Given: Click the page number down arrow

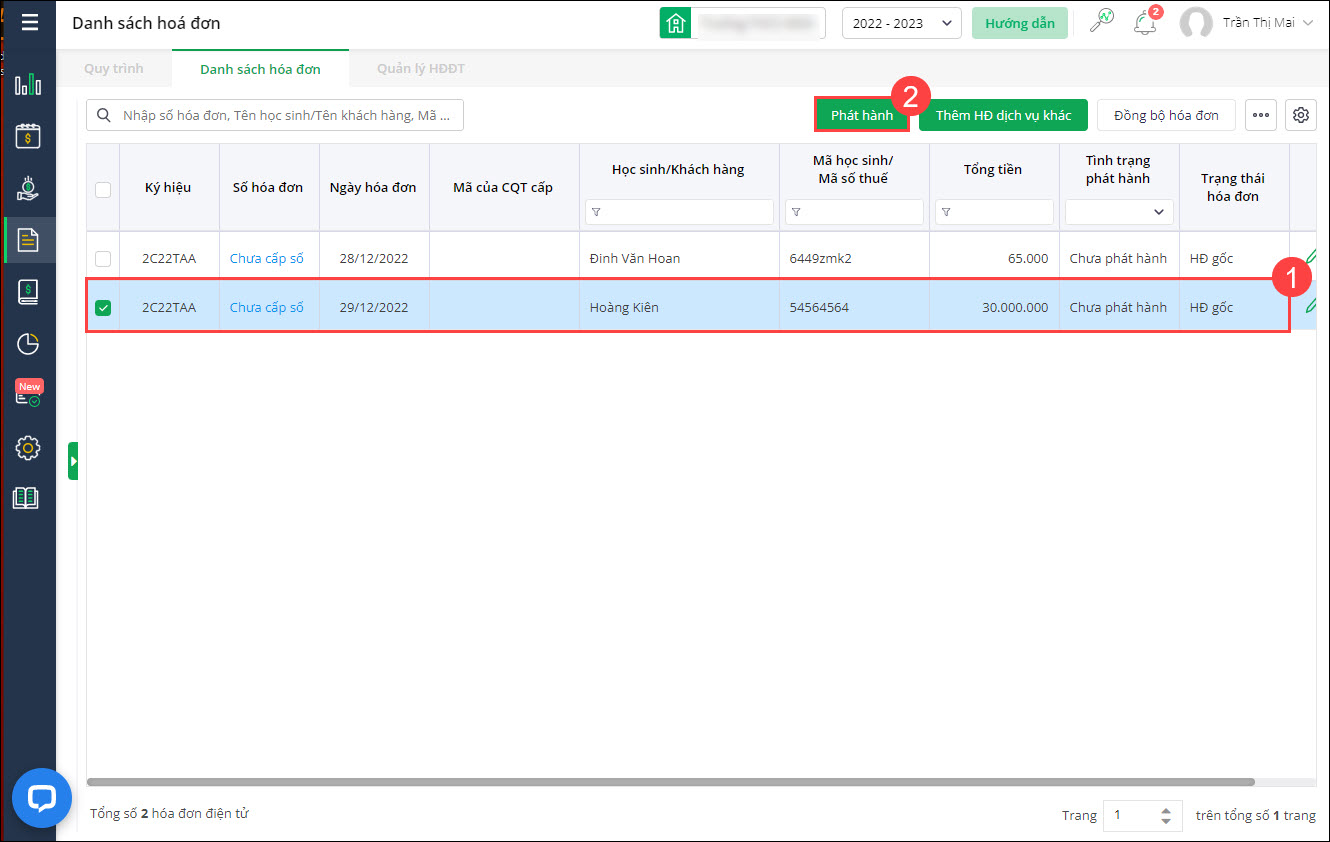Looking at the screenshot, I should 1166,821.
